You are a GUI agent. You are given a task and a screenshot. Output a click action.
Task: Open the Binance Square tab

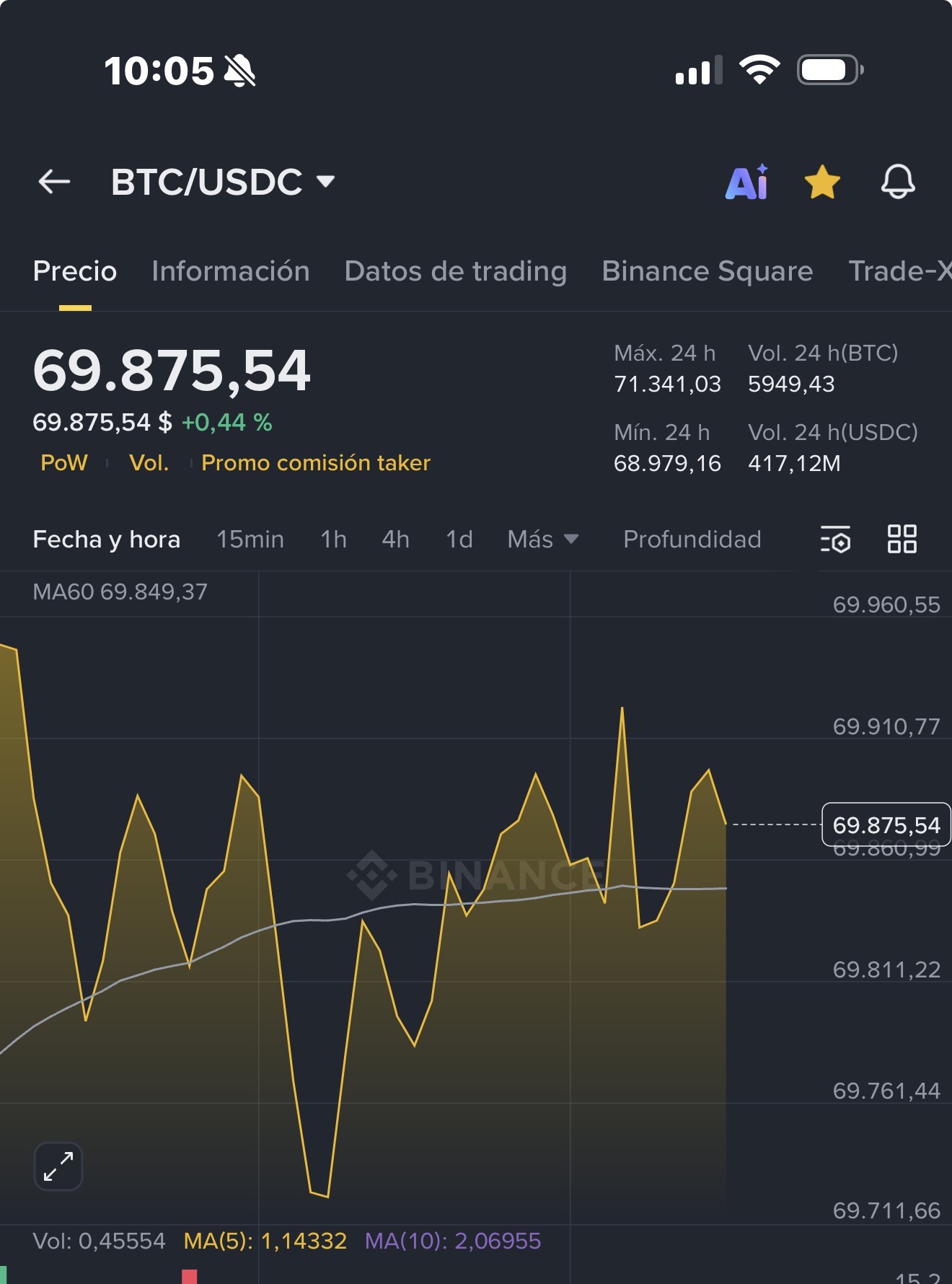tap(708, 271)
